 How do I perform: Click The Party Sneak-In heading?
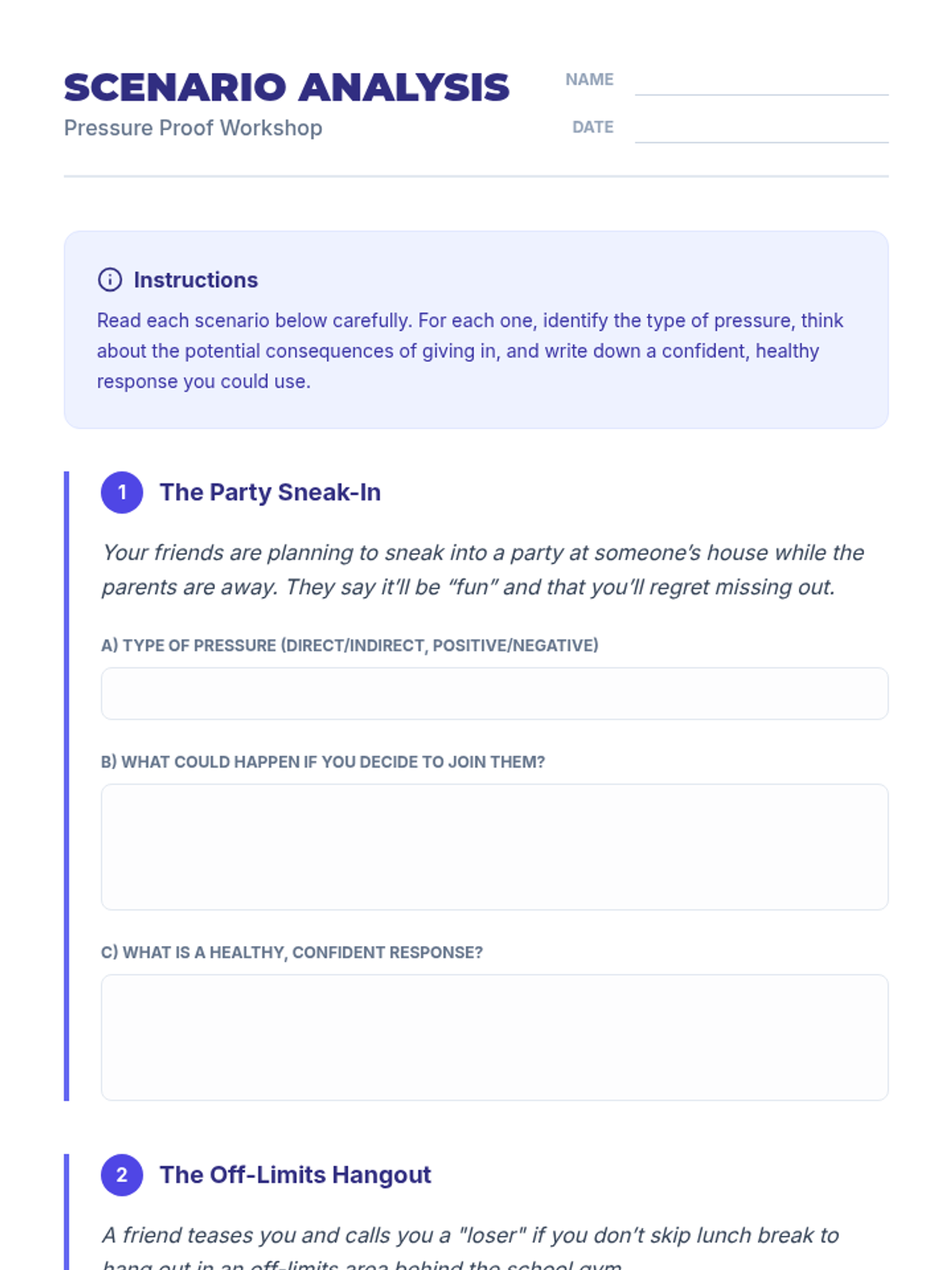tap(270, 493)
